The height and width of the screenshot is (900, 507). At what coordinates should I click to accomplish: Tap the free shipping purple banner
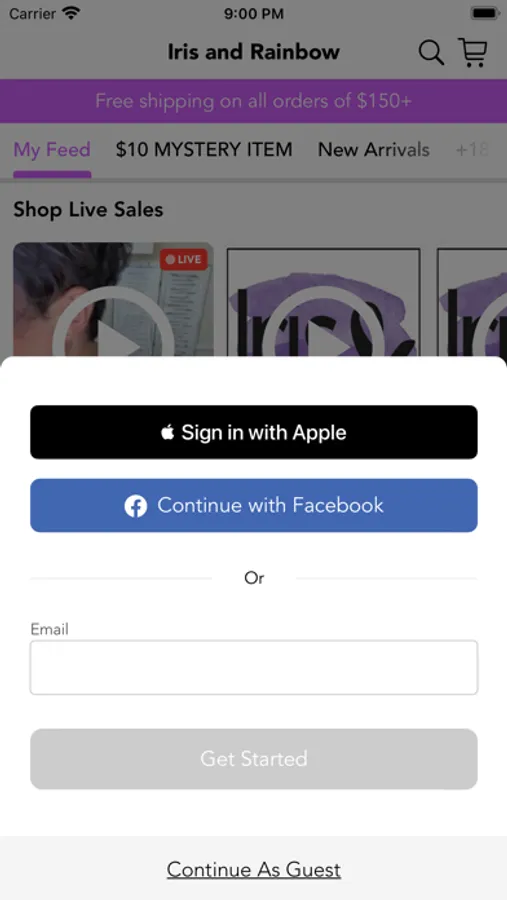pyautogui.click(x=253, y=101)
